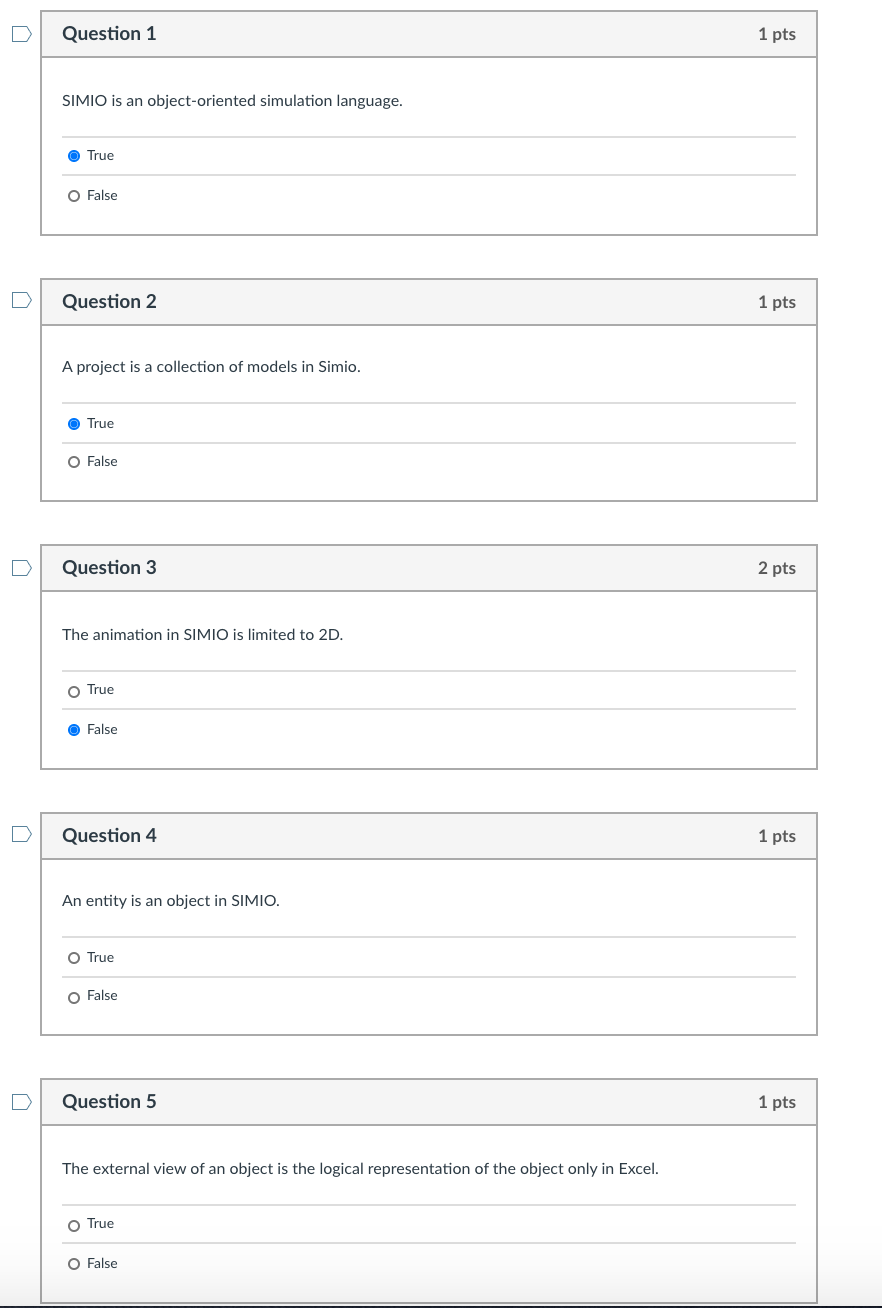Select False for the 2D animation question
This screenshot has height=1308, width=882.
pos(74,729)
